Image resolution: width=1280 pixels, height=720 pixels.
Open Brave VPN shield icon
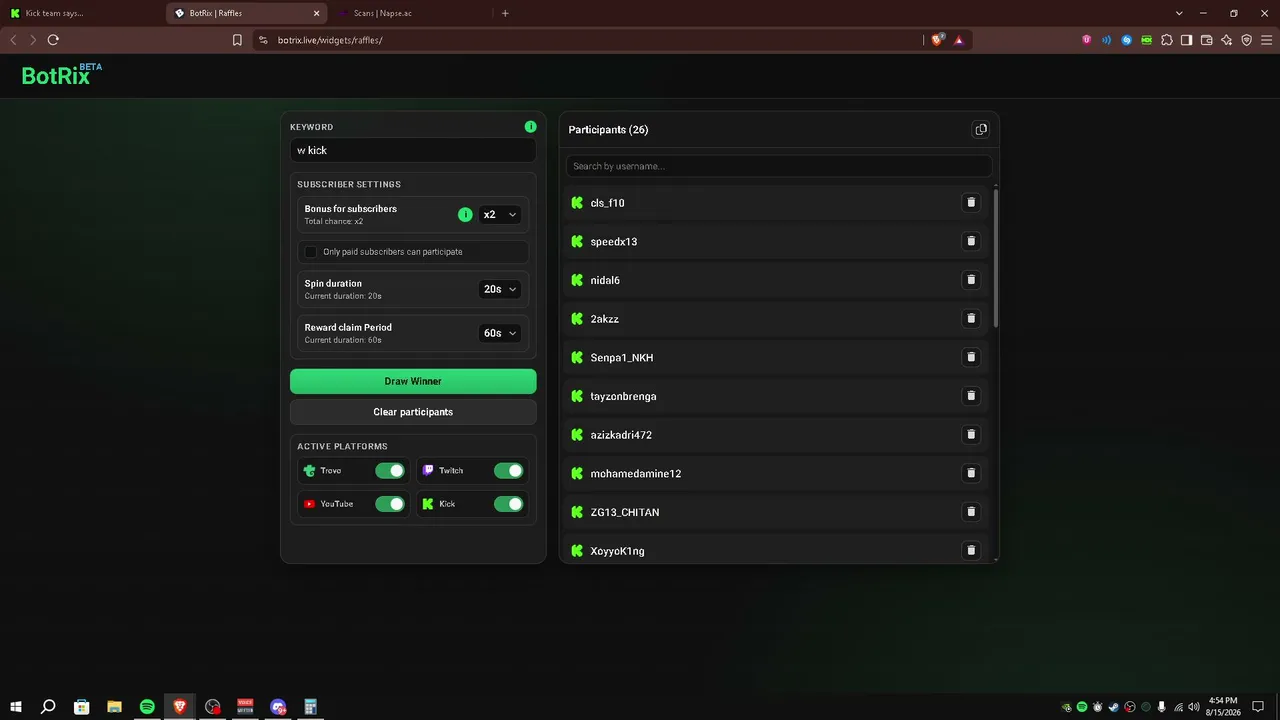[1246, 40]
